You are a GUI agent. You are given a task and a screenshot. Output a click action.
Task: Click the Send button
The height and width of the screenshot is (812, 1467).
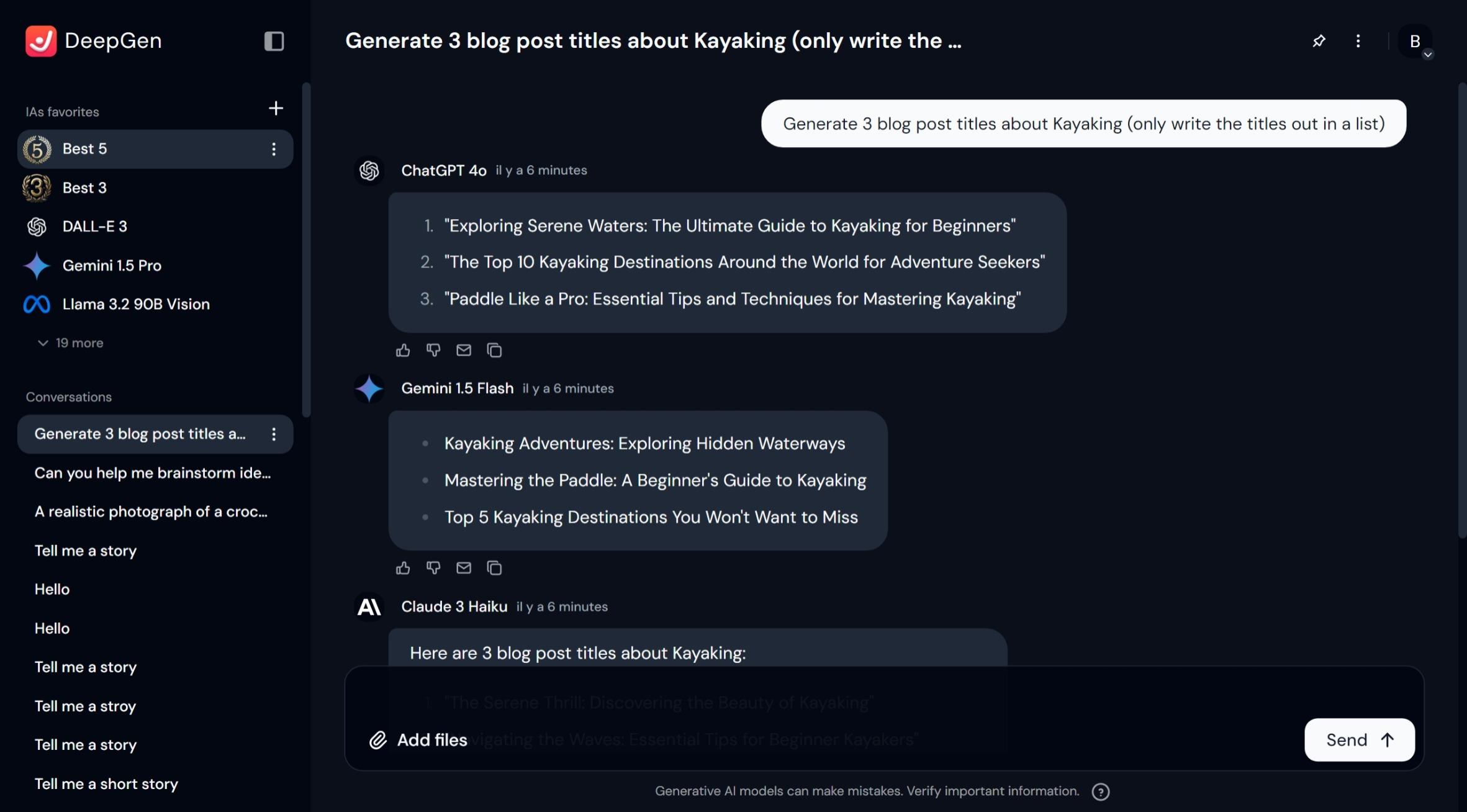(1360, 740)
